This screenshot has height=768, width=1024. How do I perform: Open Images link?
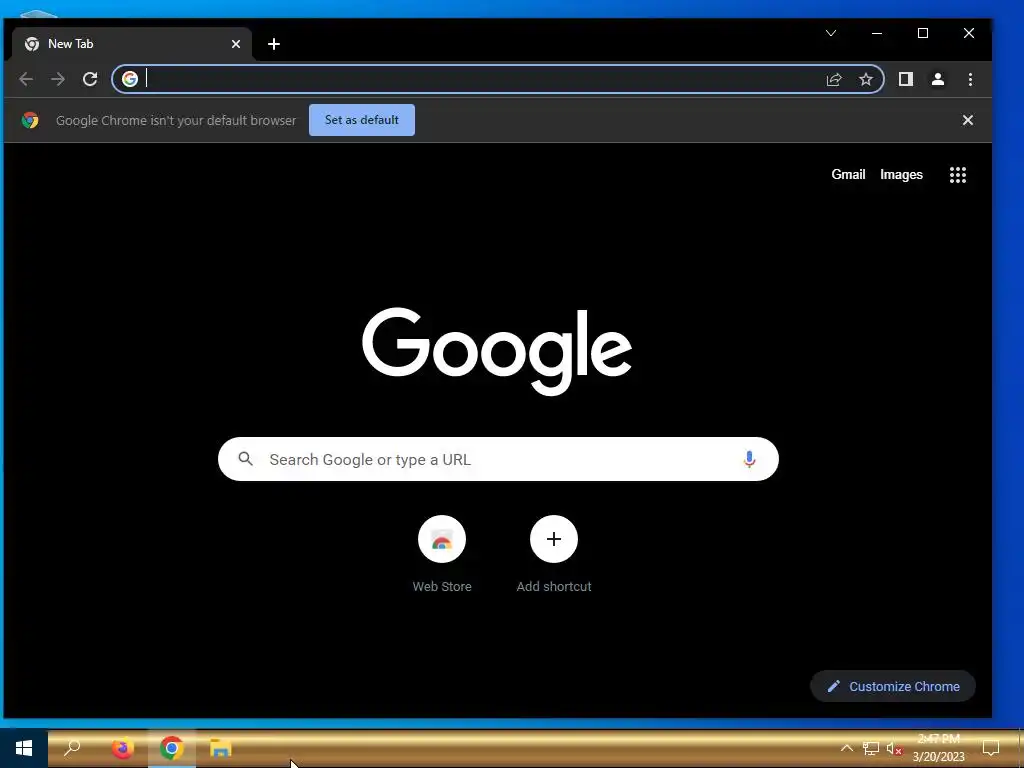click(901, 174)
